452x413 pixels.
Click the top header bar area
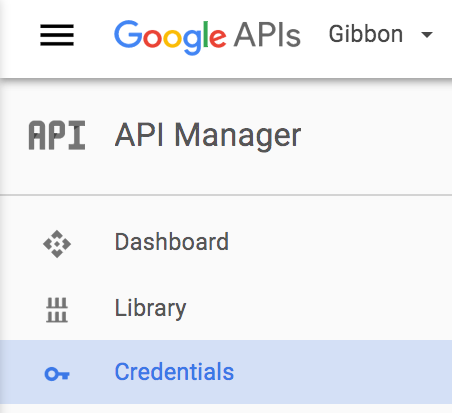(226, 39)
